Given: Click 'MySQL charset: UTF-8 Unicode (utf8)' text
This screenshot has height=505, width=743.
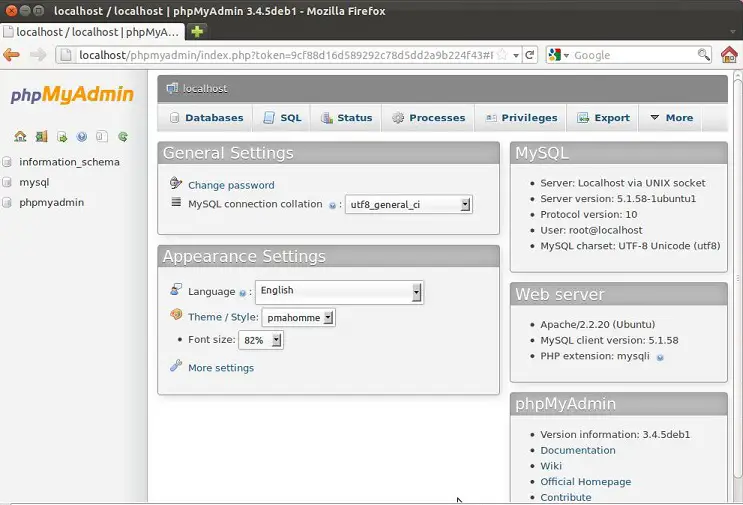Looking at the screenshot, I should tap(630, 246).
